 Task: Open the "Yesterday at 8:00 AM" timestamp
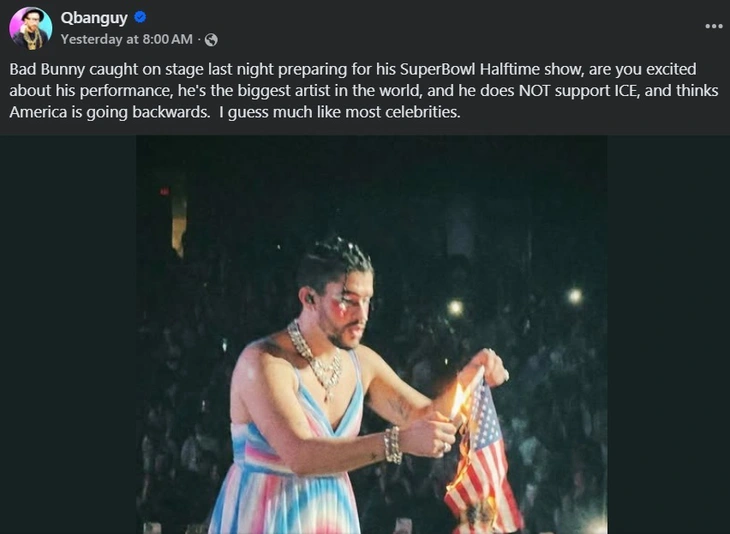pyautogui.click(x=126, y=39)
